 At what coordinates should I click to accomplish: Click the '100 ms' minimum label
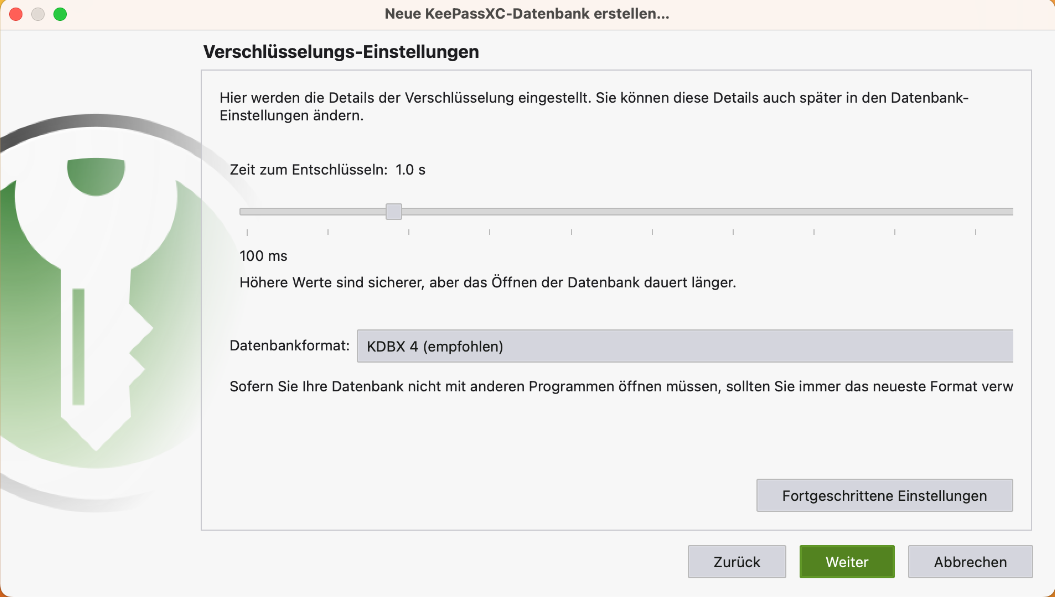coord(264,256)
